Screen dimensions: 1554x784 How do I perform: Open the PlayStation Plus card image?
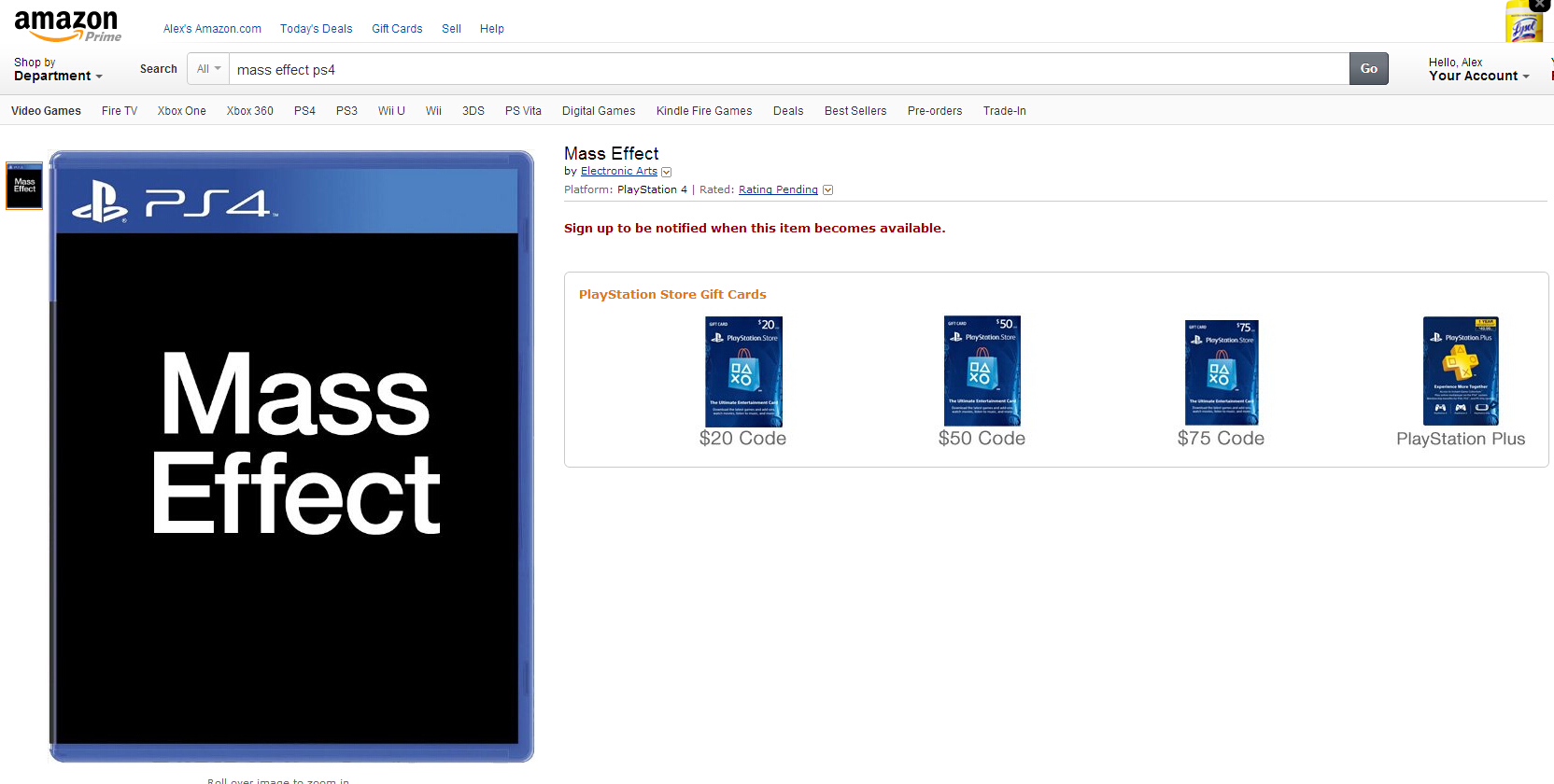coord(1461,371)
